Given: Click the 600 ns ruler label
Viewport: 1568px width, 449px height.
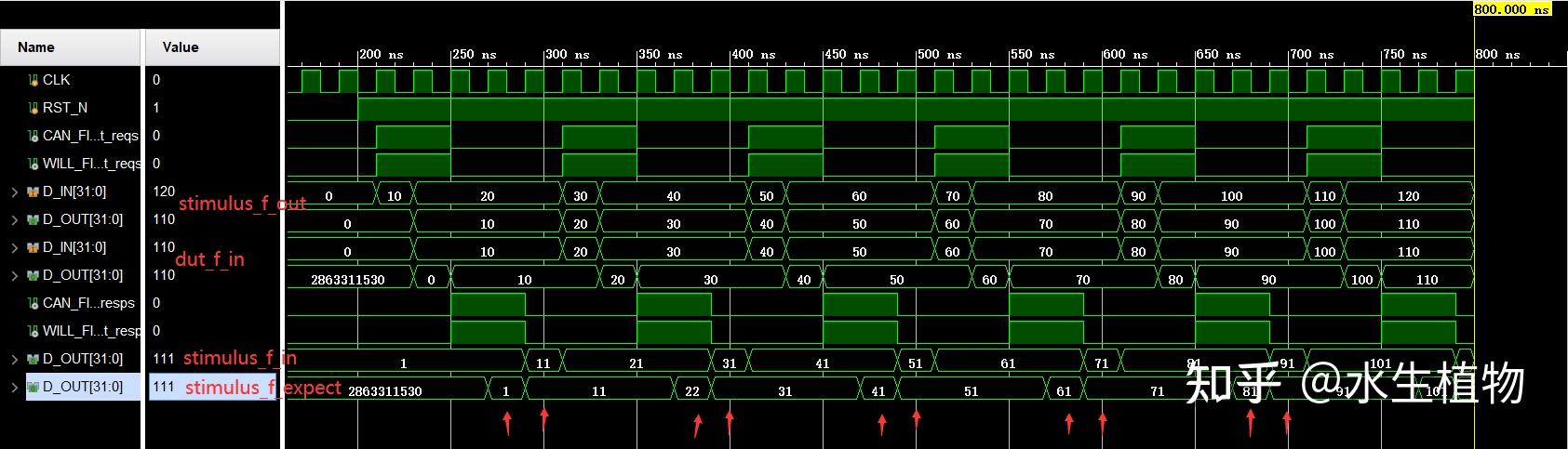Looking at the screenshot, I should 1126,54.
